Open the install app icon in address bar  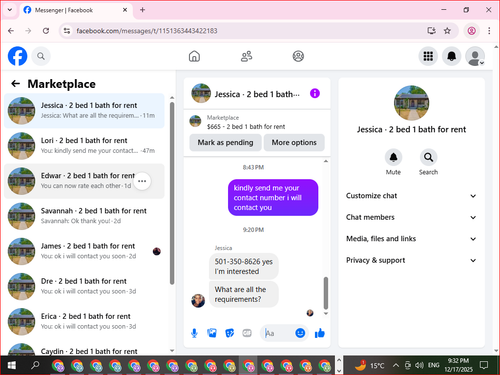tap(431, 31)
